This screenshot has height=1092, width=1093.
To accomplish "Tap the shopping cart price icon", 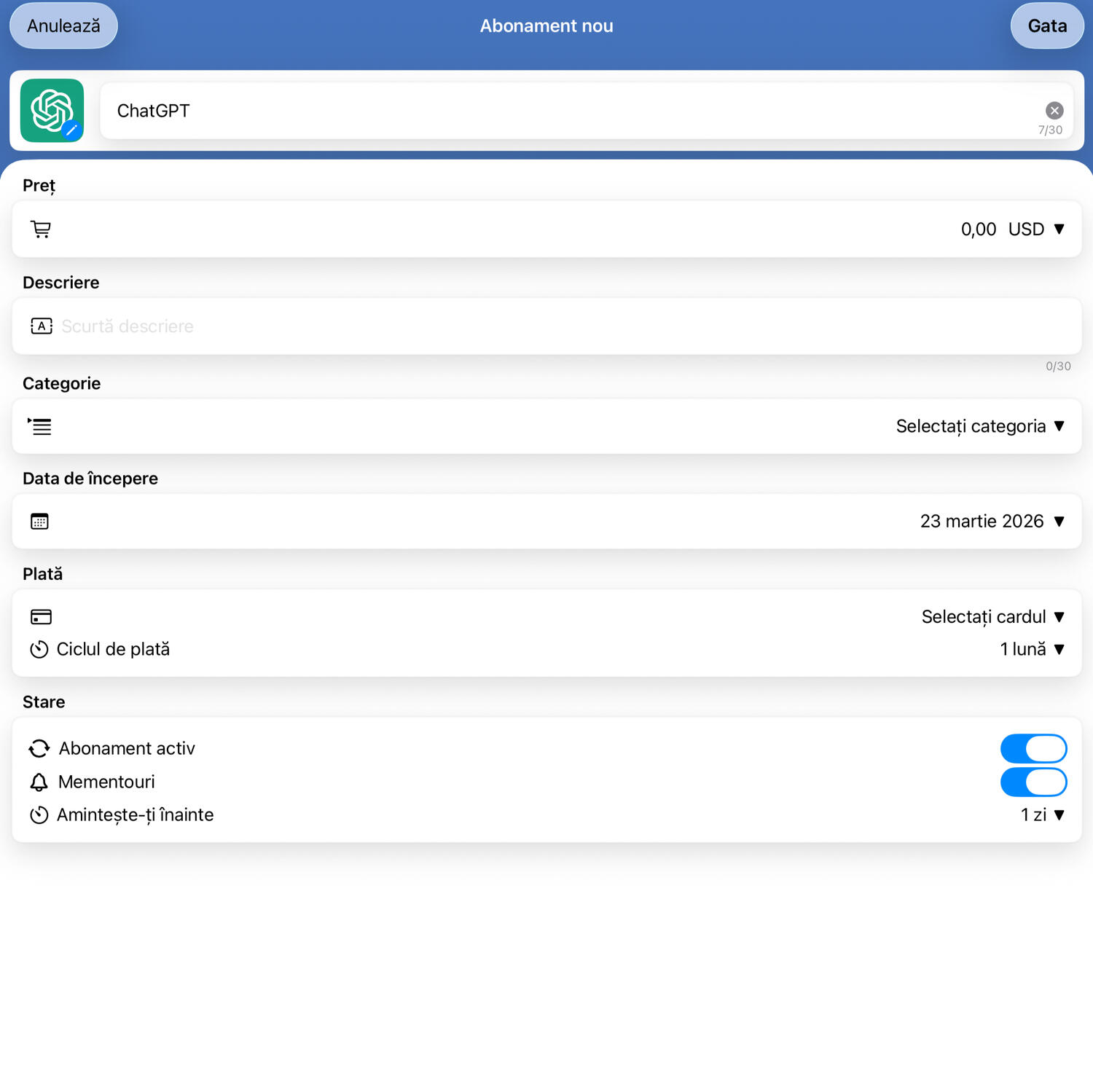I will (x=41, y=229).
